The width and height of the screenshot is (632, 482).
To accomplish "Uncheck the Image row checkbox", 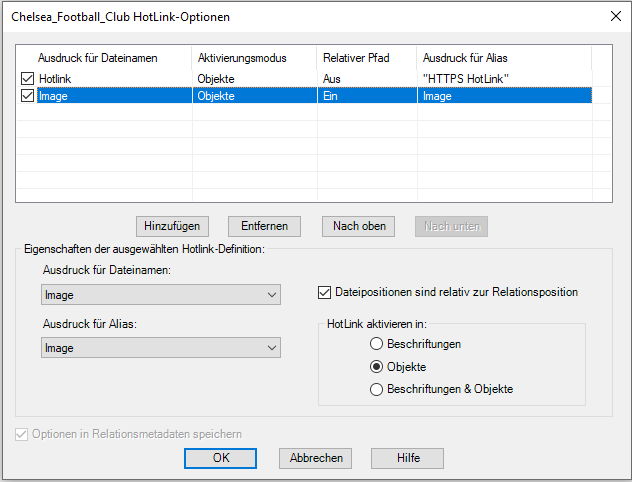I will tap(27, 96).
